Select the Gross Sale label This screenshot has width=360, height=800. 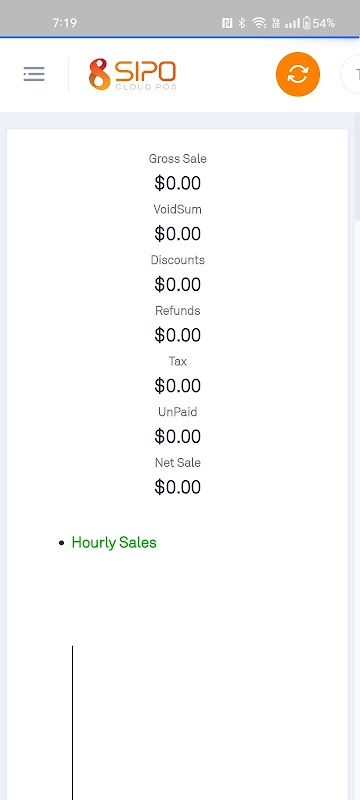click(x=177, y=159)
